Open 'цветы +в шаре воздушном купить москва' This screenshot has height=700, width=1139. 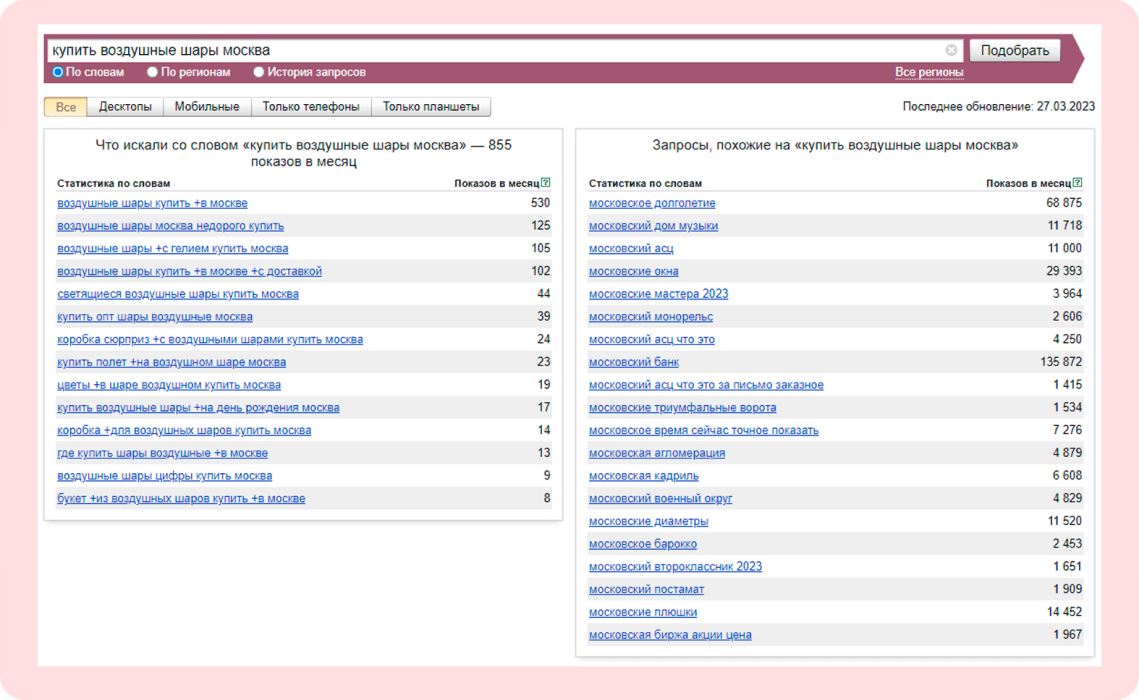pyautogui.click(x=169, y=385)
